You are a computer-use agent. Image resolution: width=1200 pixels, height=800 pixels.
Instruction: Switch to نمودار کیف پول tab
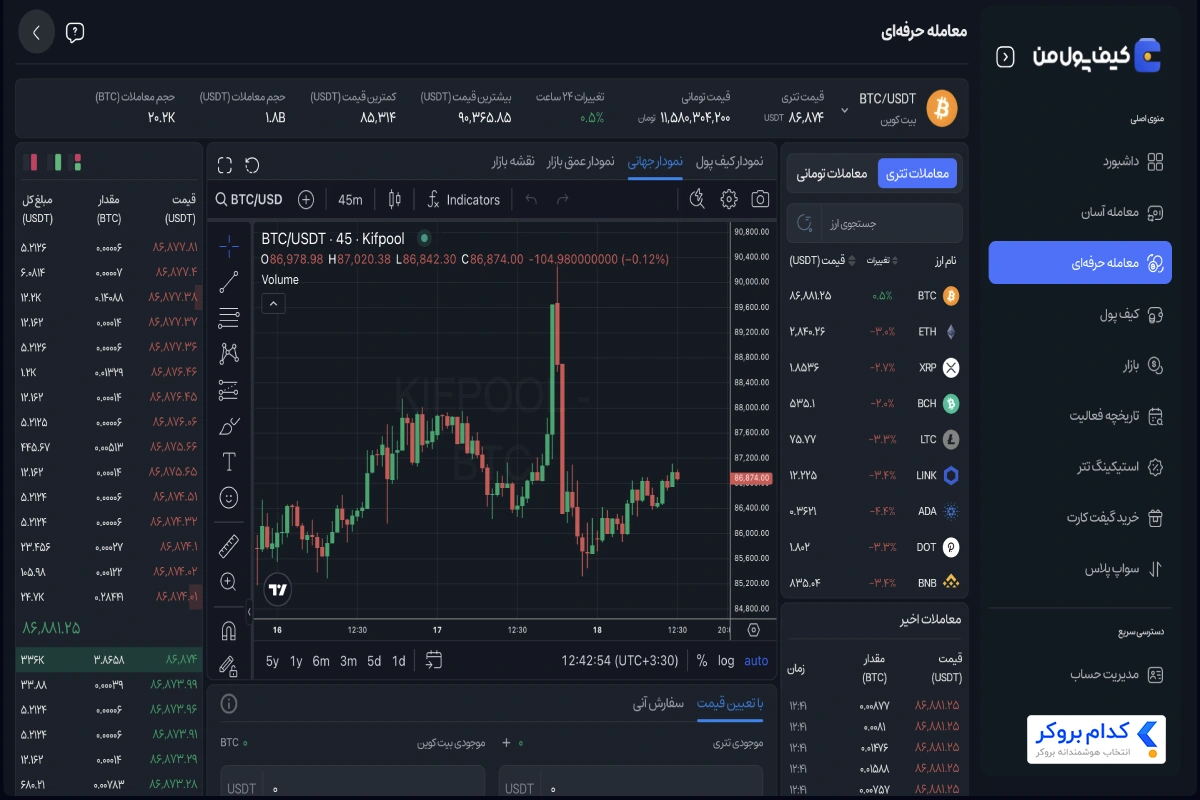[x=729, y=161]
